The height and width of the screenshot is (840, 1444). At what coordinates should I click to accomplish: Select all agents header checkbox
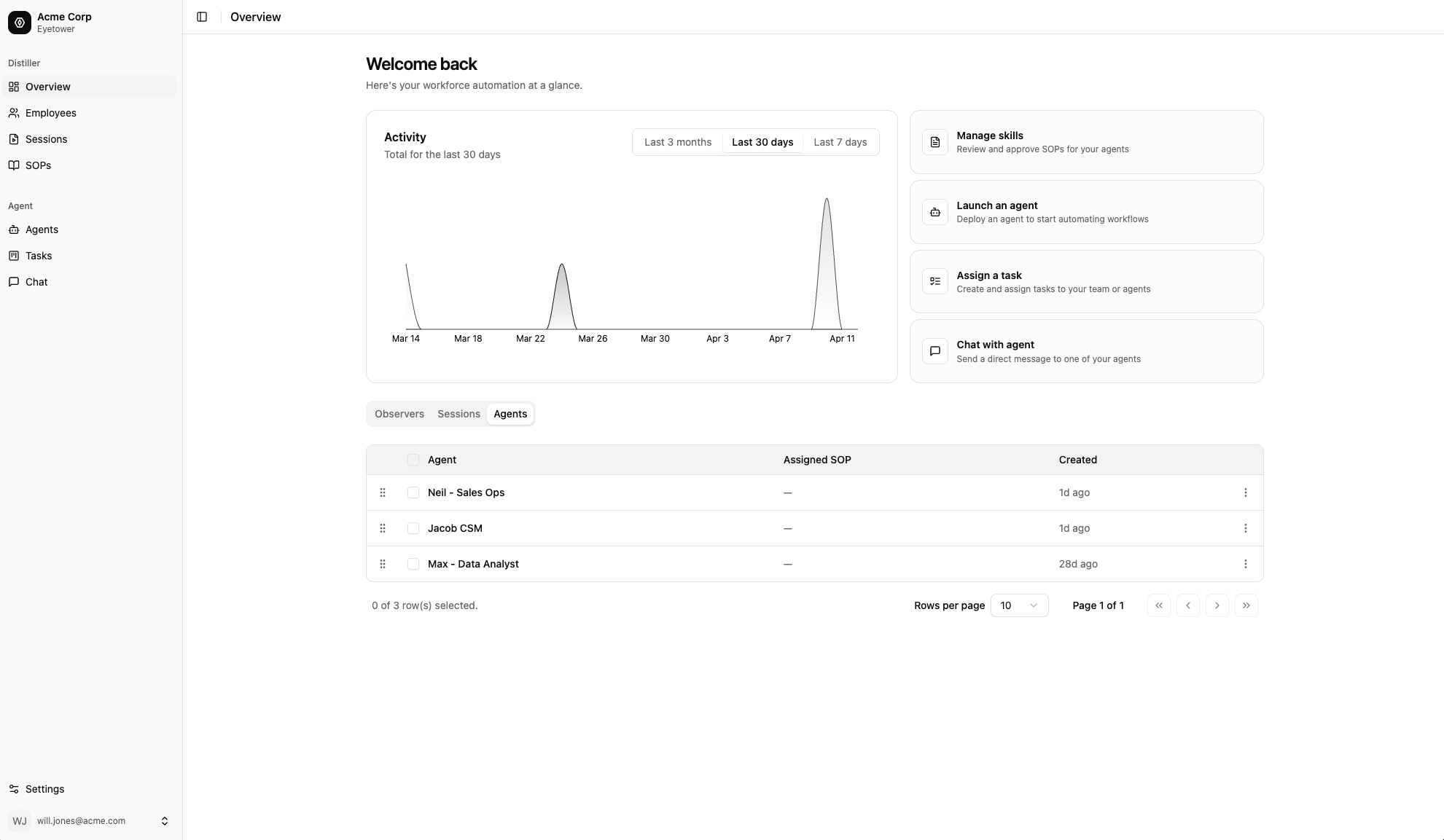click(413, 460)
